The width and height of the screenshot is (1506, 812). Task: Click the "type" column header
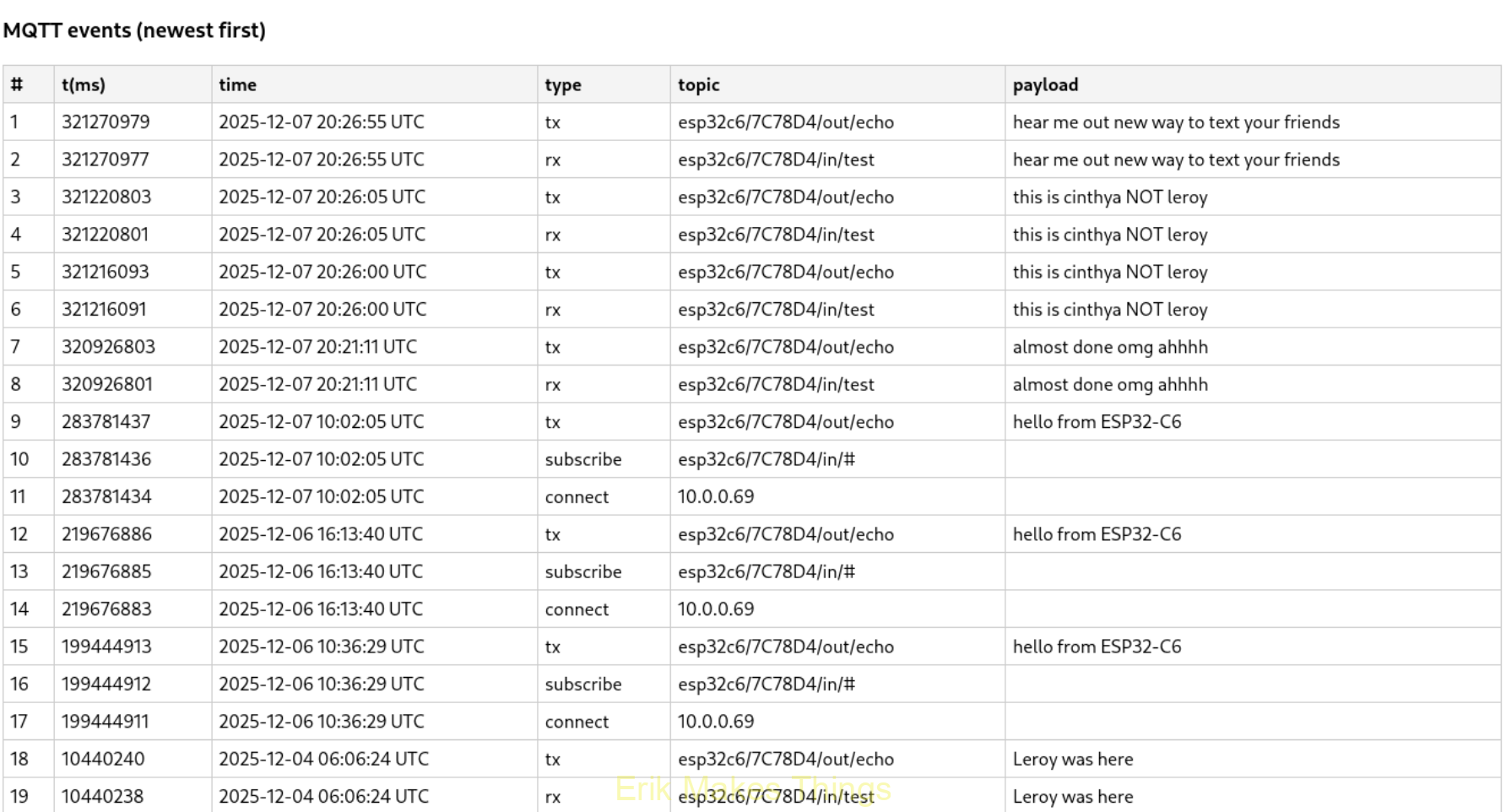[563, 85]
